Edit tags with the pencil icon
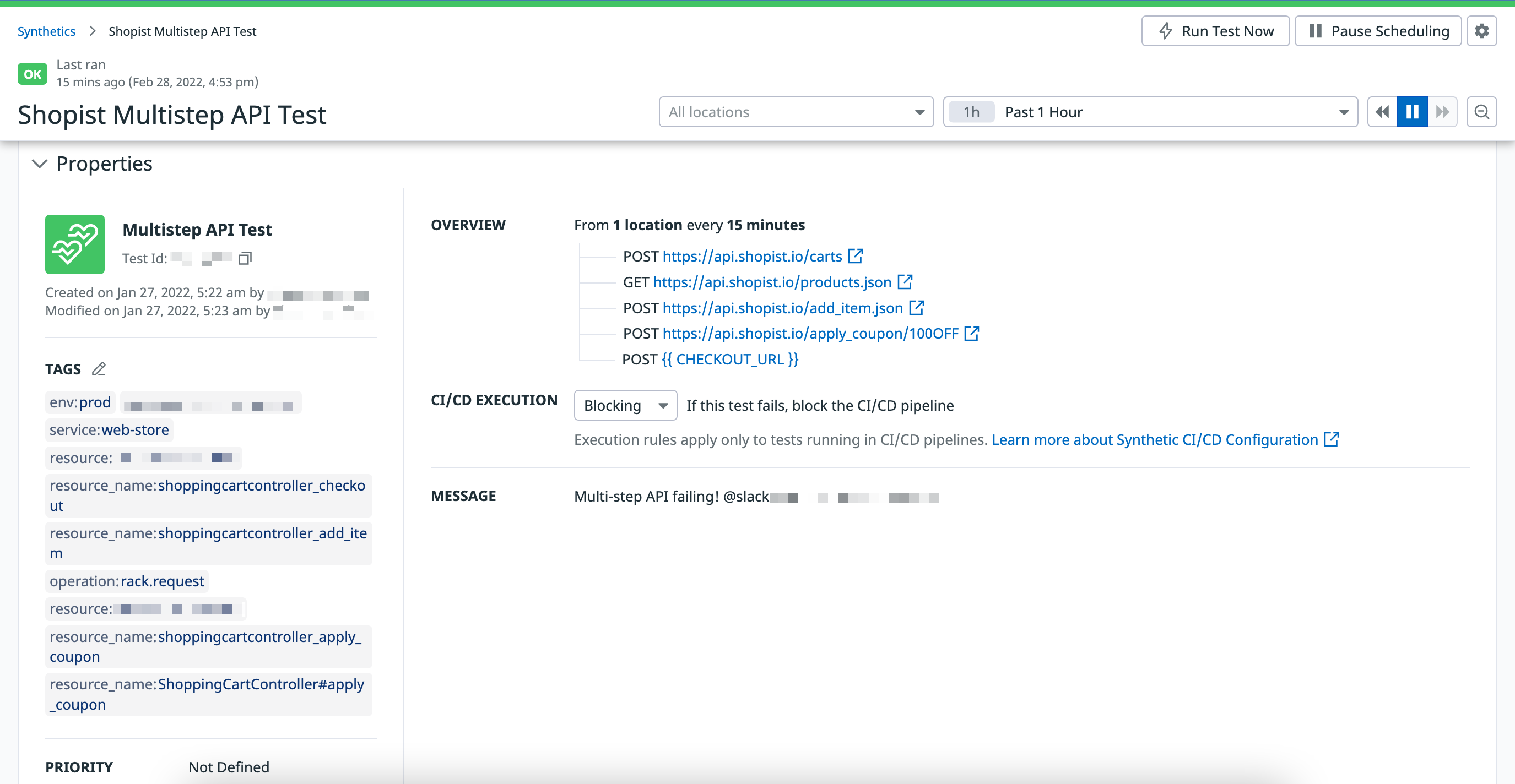This screenshot has width=1515, height=784. pos(99,369)
